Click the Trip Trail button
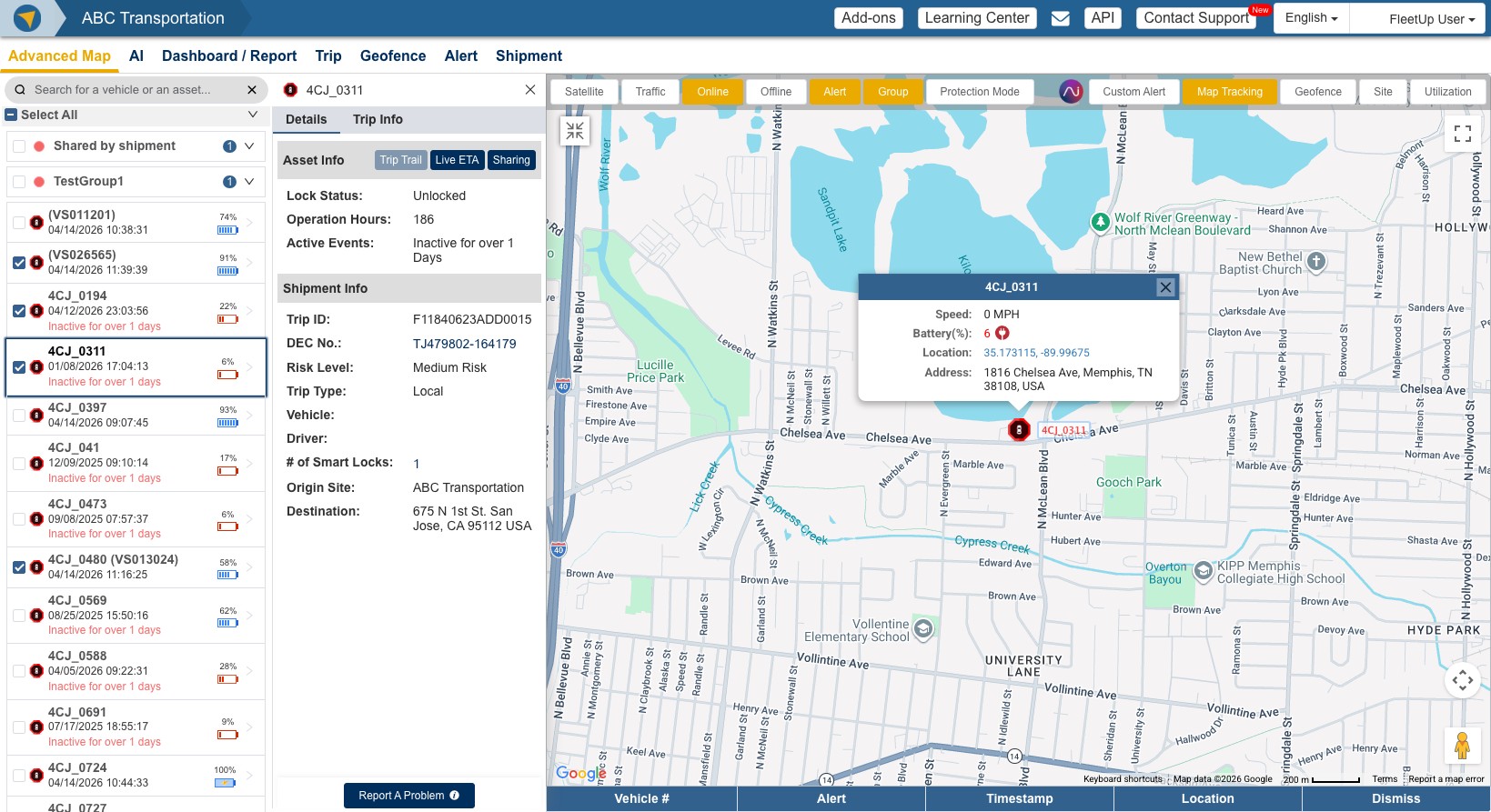 pyautogui.click(x=401, y=160)
